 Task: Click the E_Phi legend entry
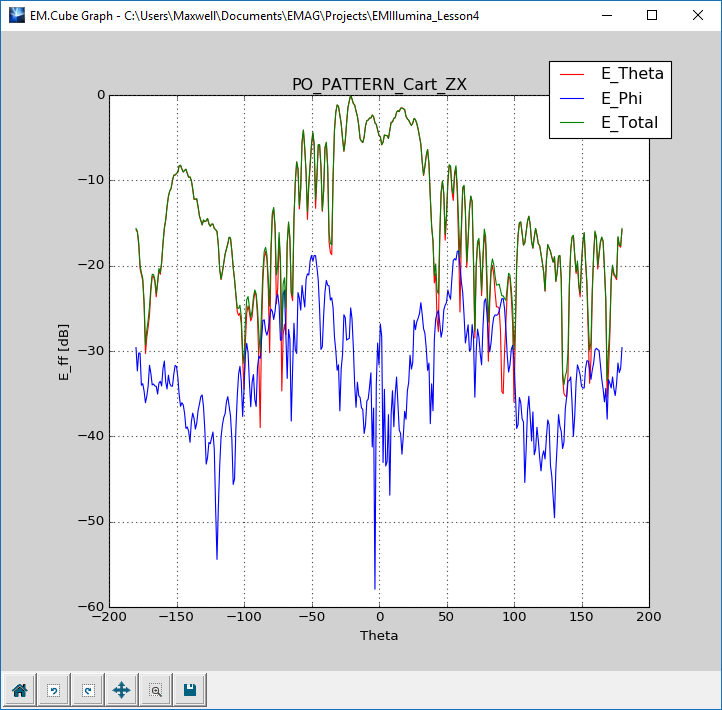622,98
